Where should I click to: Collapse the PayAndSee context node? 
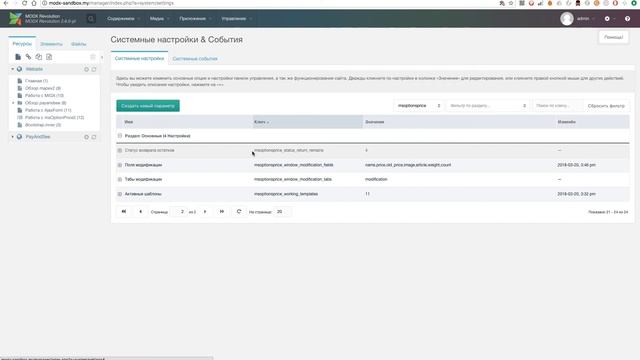tap(13, 137)
